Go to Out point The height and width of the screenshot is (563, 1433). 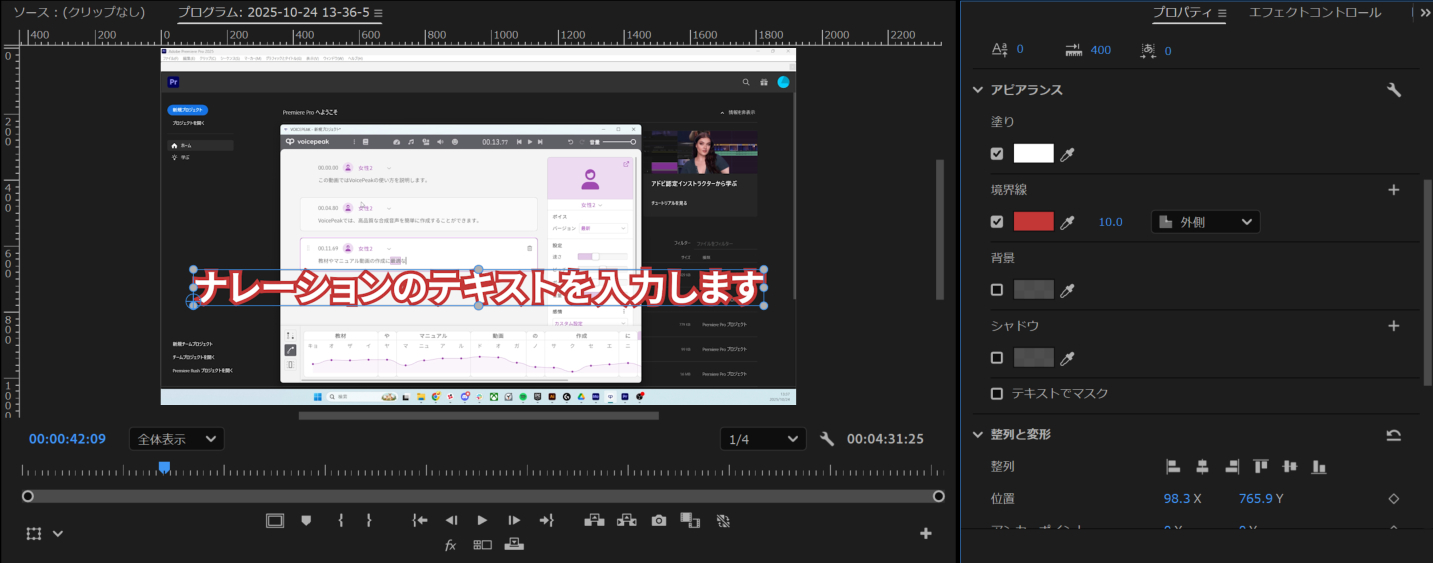click(546, 520)
